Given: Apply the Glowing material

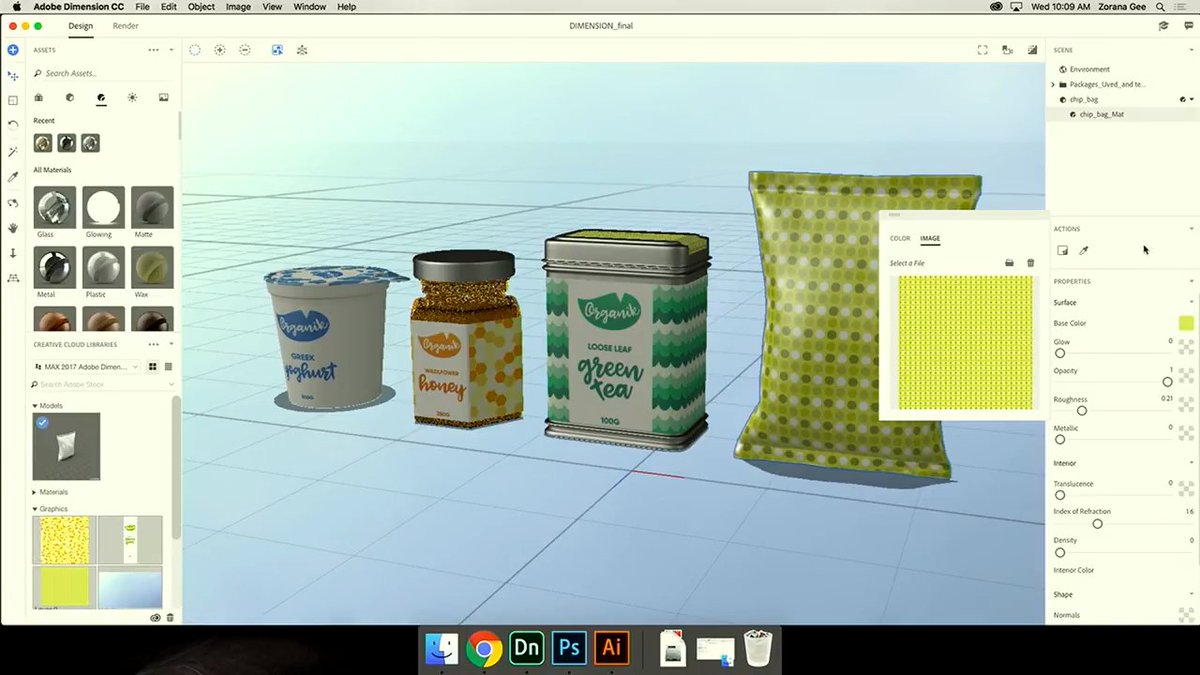Looking at the screenshot, I should [x=104, y=207].
